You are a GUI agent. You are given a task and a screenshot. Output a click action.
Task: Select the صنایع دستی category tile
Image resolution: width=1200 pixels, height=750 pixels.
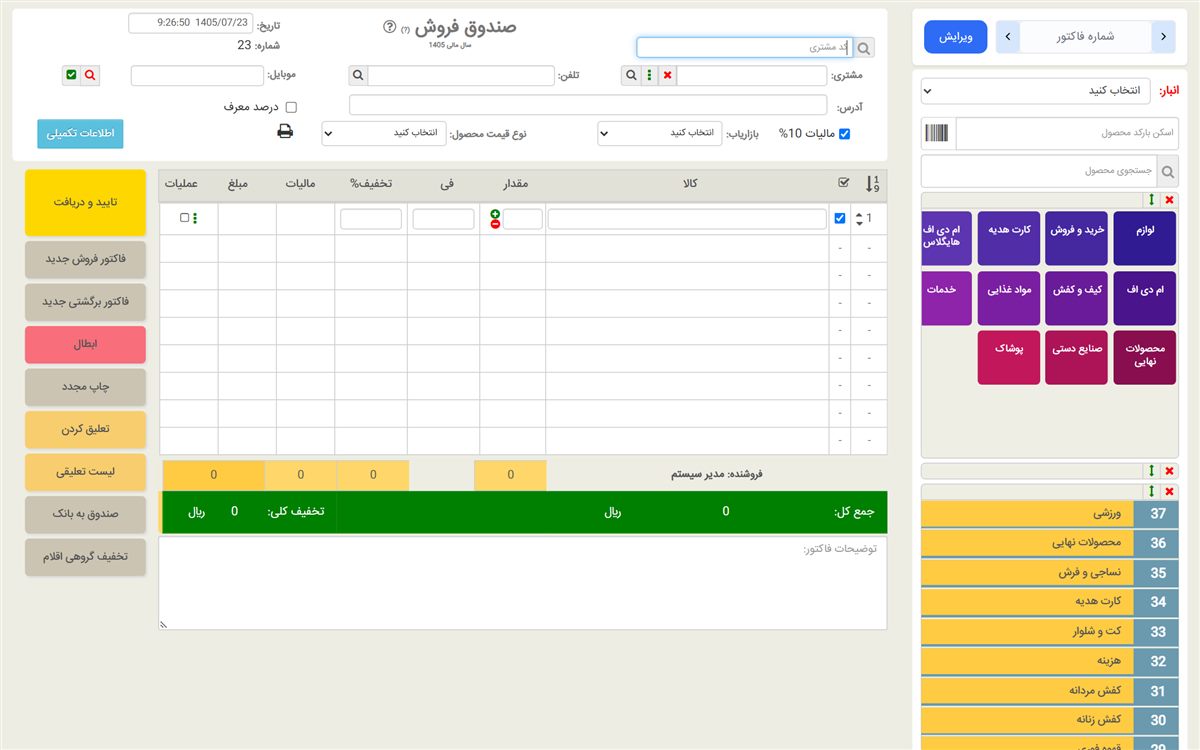(x=1077, y=358)
